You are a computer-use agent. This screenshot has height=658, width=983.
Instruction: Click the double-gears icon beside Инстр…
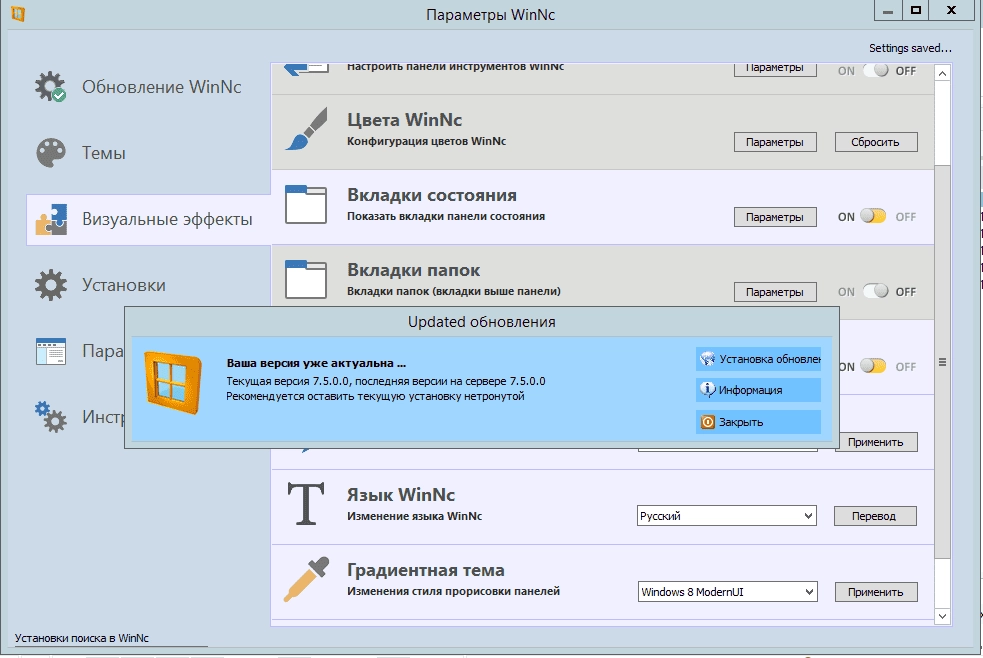[x=50, y=417]
